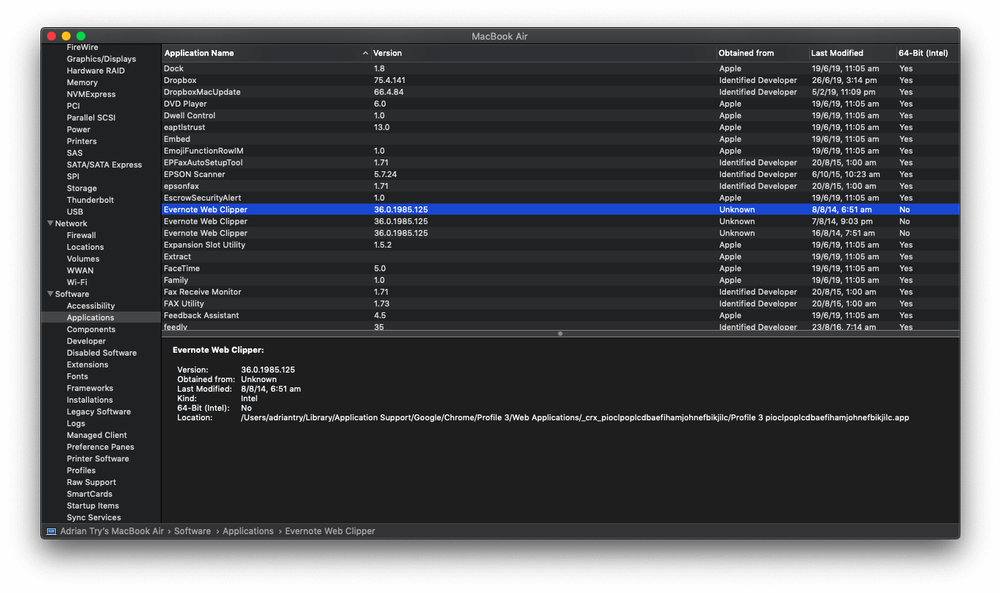Select Installations in the sidebar
The height and width of the screenshot is (593, 1000).
[89, 400]
